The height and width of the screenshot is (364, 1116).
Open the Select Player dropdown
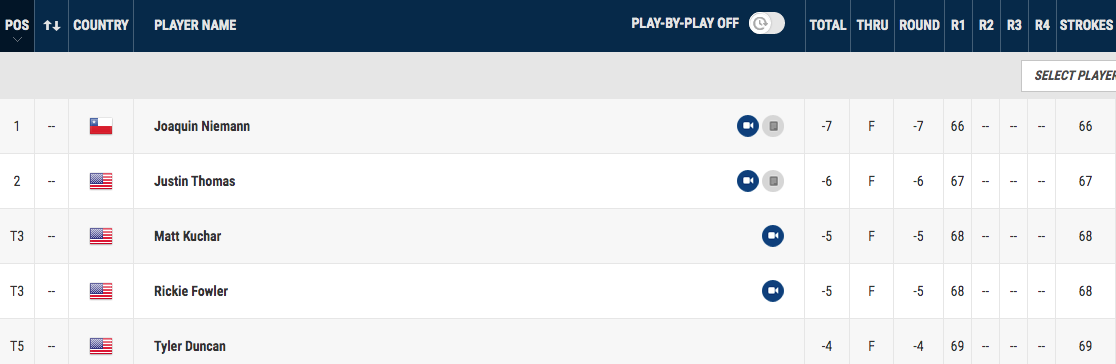(1069, 76)
